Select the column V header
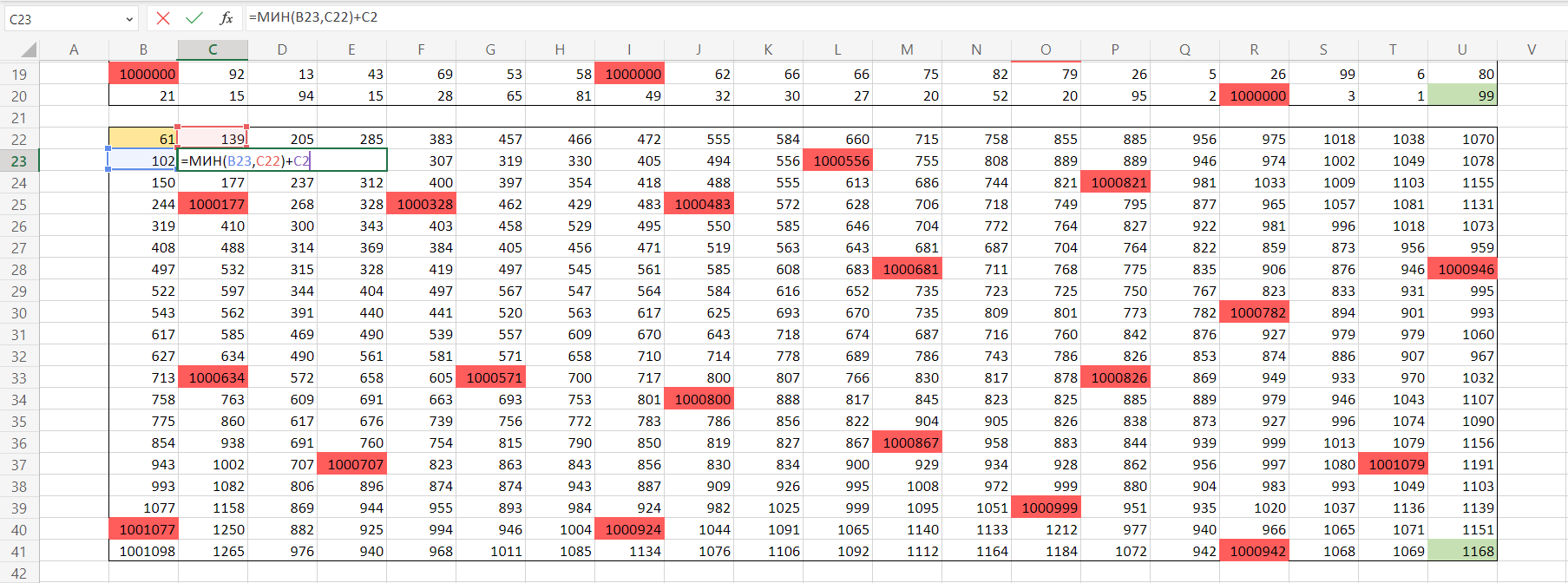The image size is (1568, 583). click(1532, 49)
